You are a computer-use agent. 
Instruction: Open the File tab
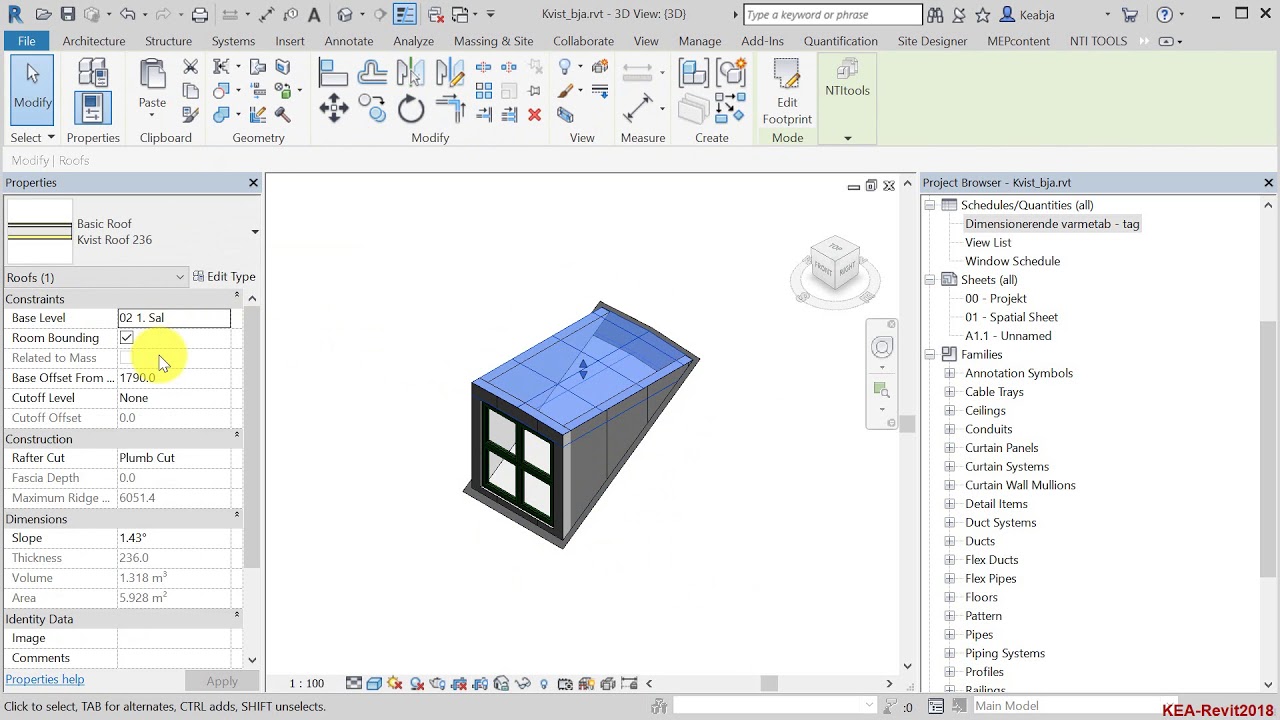click(27, 41)
